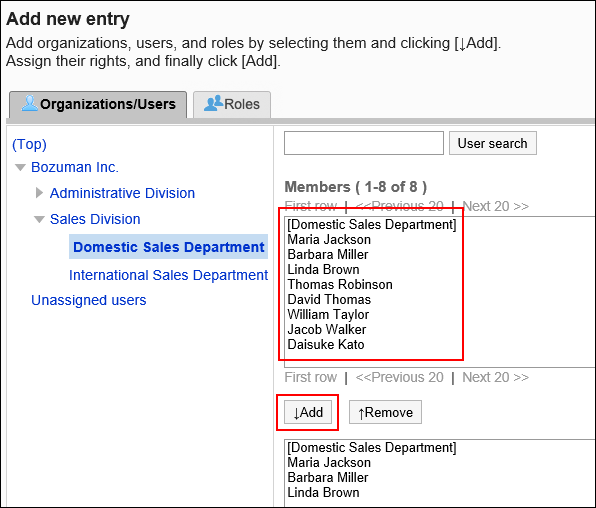Screen dimensions: 596x508
Task: Select David Thomas in Members list
Action: tap(329, 299)
